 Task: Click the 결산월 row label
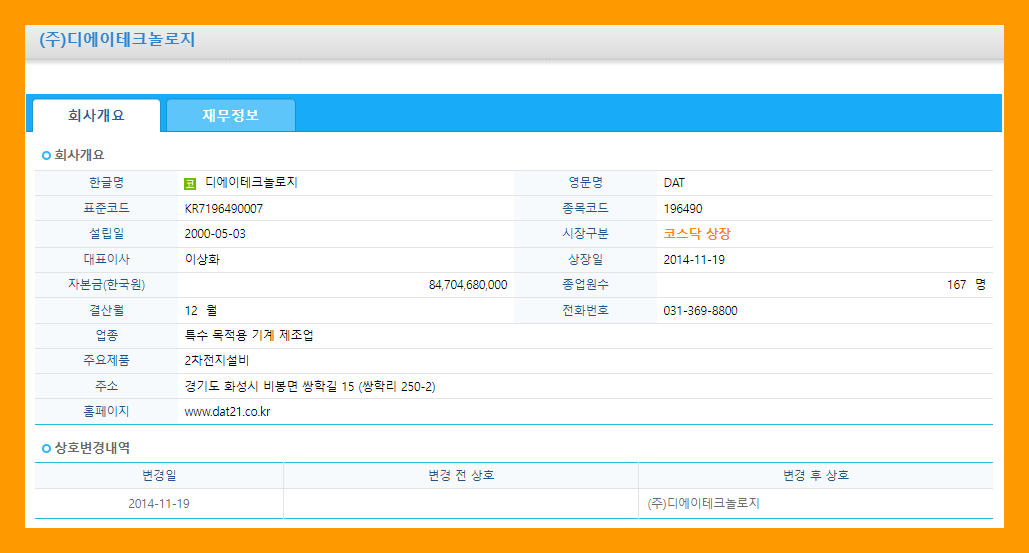106,310
